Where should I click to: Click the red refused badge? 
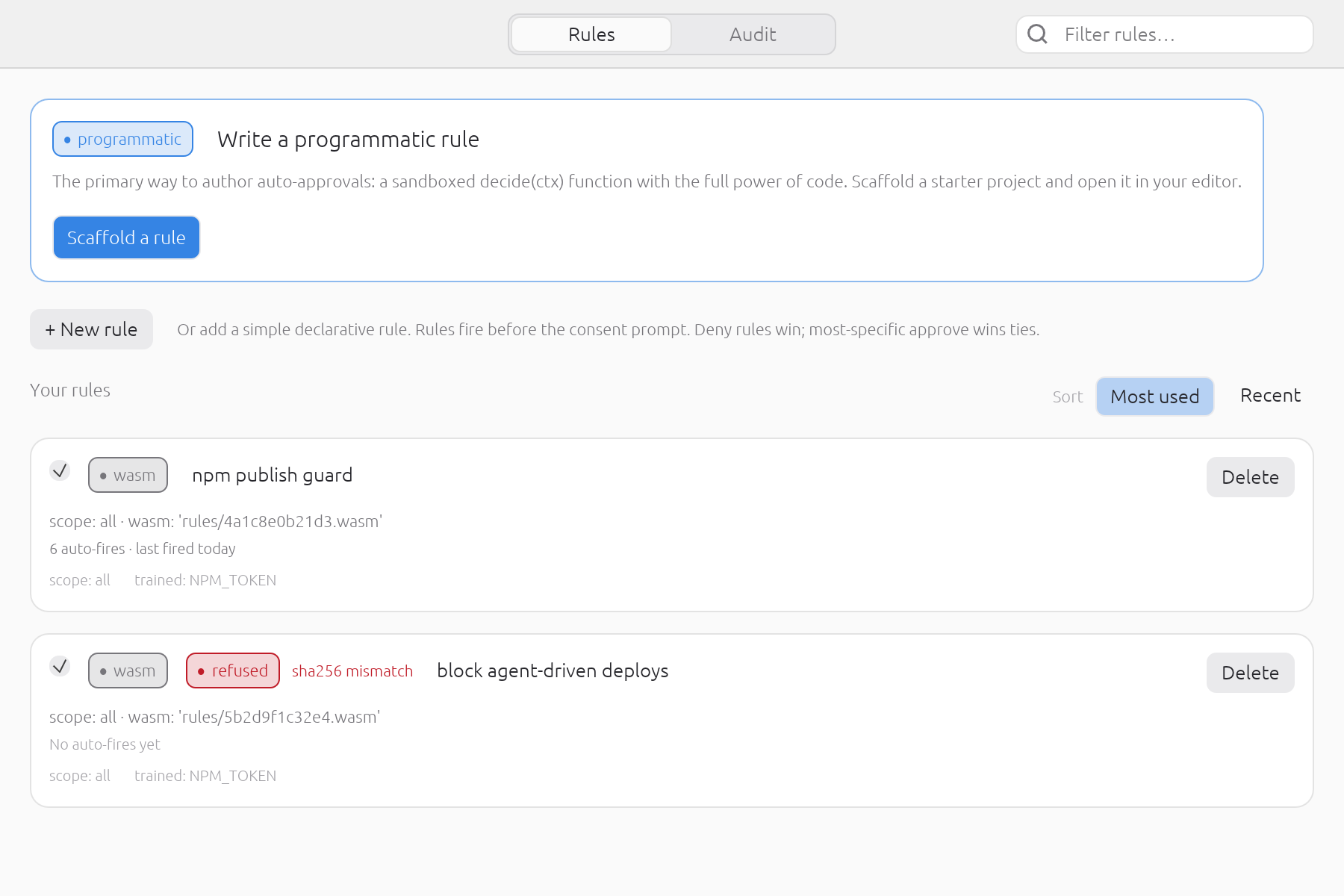(233, 671)
